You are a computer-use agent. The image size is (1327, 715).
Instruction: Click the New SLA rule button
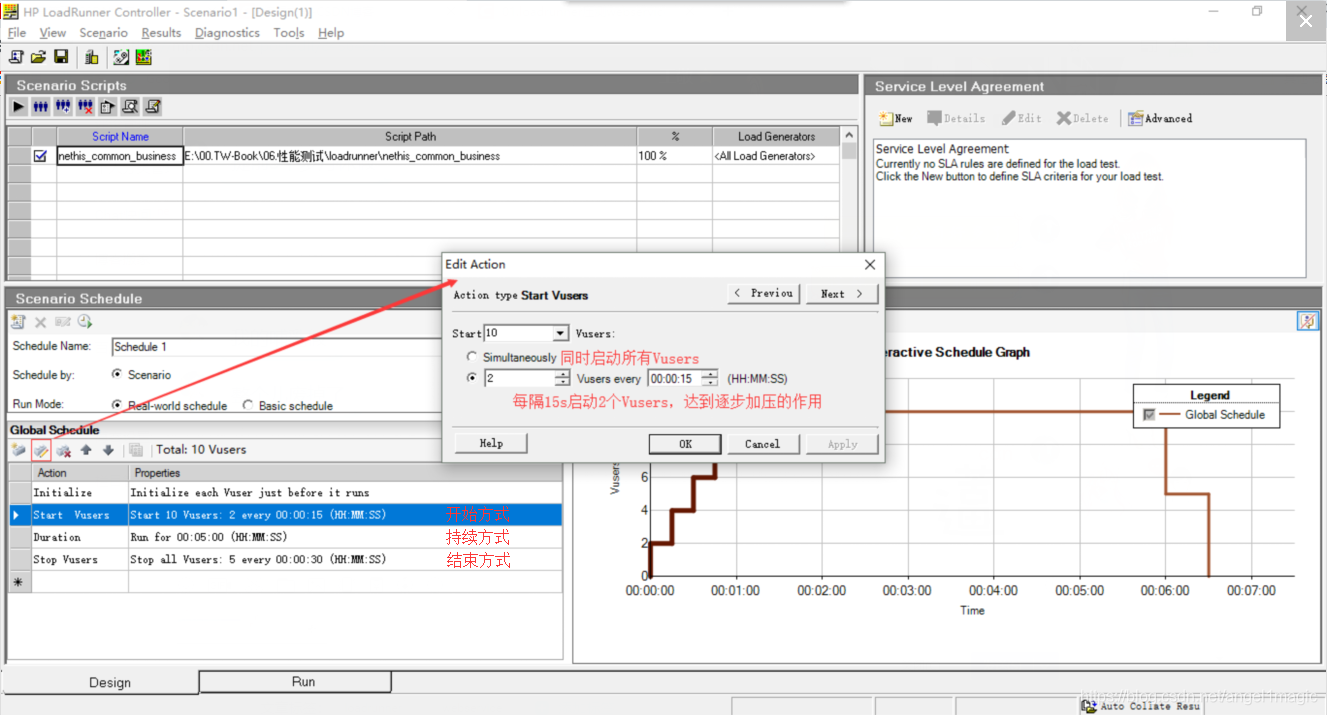pos(896,118)
